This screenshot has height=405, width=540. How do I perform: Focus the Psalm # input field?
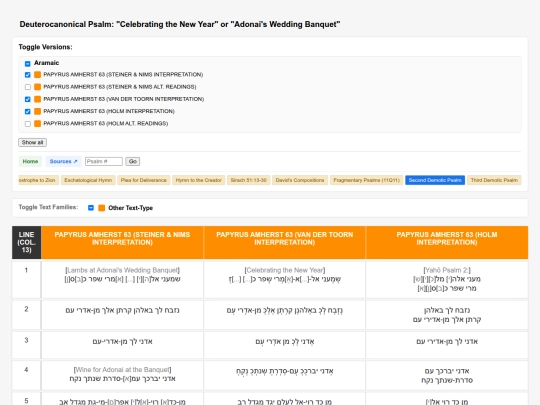tap(104, 161)
